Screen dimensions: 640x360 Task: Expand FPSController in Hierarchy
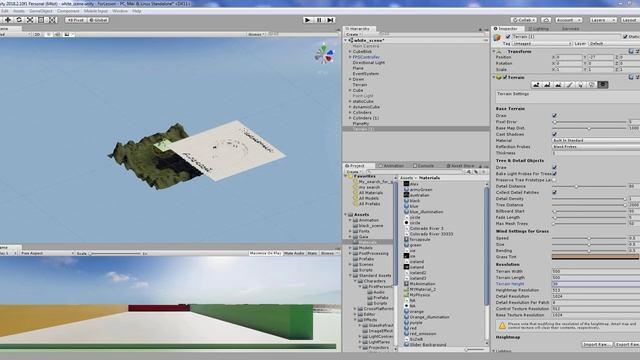point(350,57)
